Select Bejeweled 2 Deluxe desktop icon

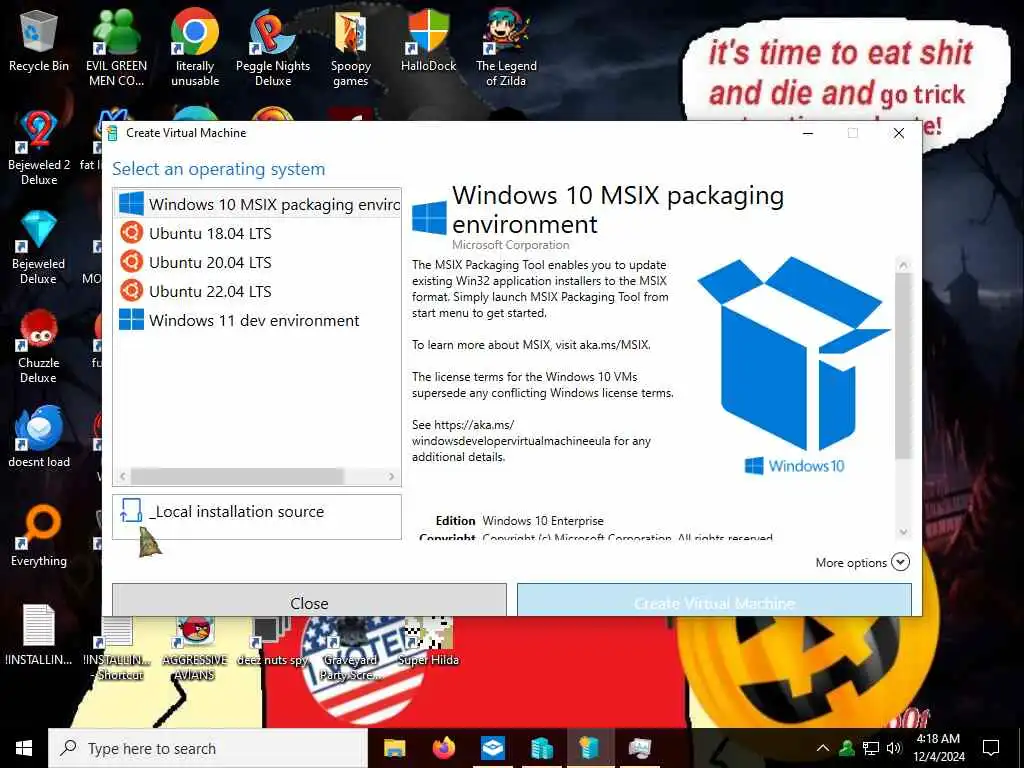39,148
